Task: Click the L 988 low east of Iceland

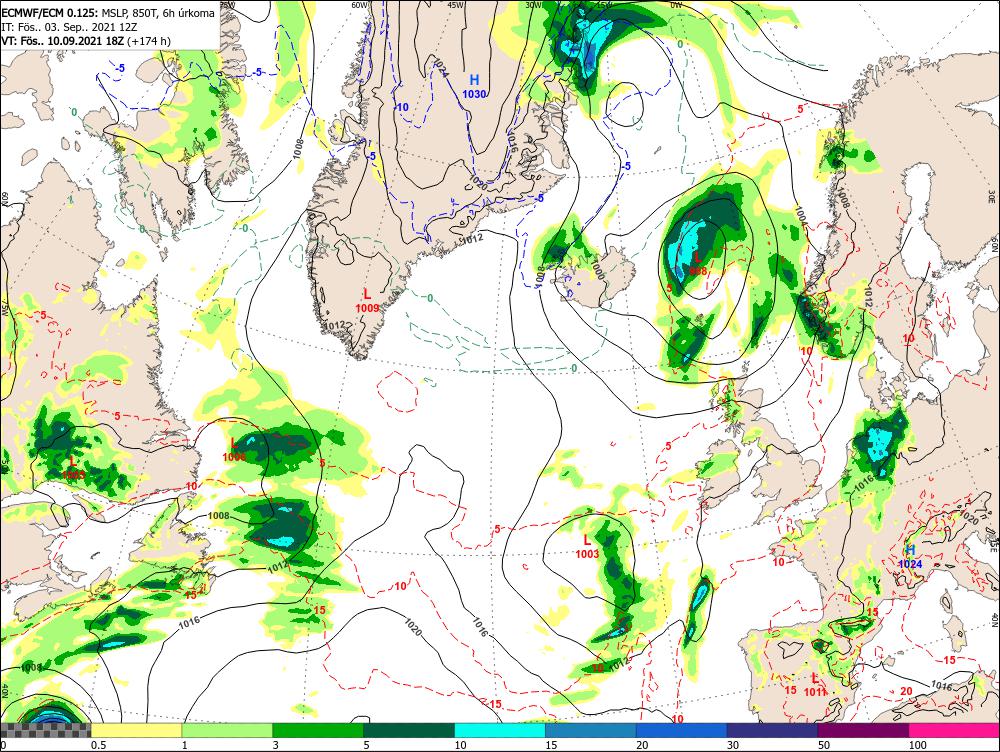Action: tap(698, 263)
